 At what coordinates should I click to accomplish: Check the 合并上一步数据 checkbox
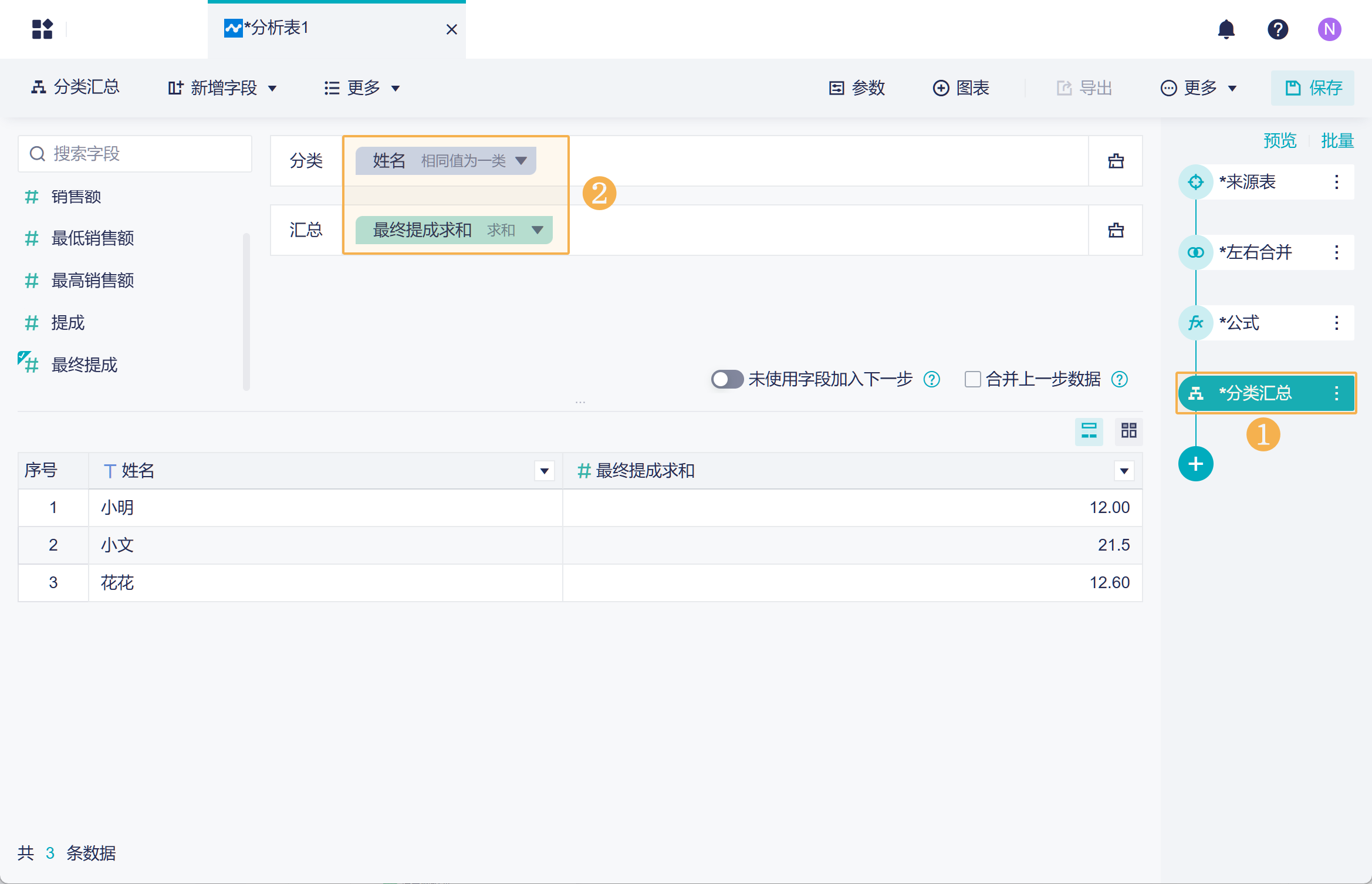click(972, 379)
